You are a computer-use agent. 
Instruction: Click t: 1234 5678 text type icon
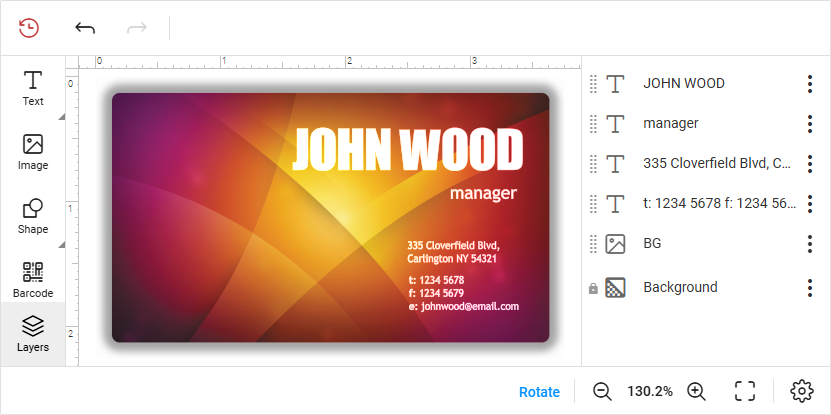click(x=615, y=204)
